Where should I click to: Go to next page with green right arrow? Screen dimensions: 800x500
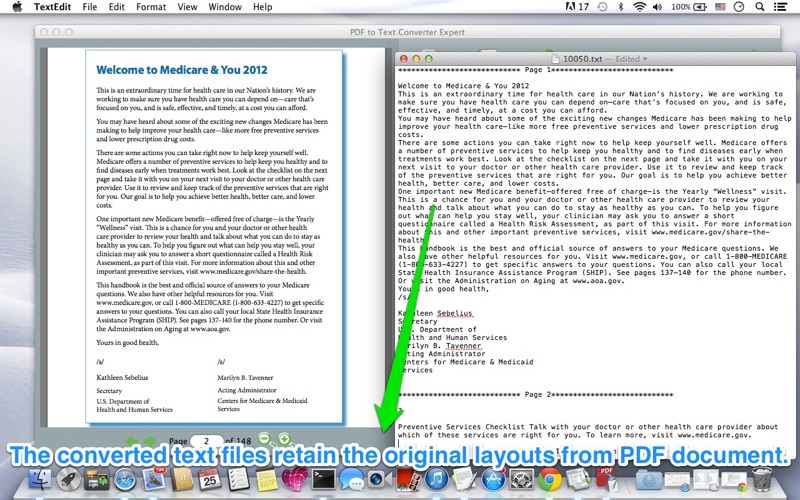pyautogui.click(x=150, y=440)
